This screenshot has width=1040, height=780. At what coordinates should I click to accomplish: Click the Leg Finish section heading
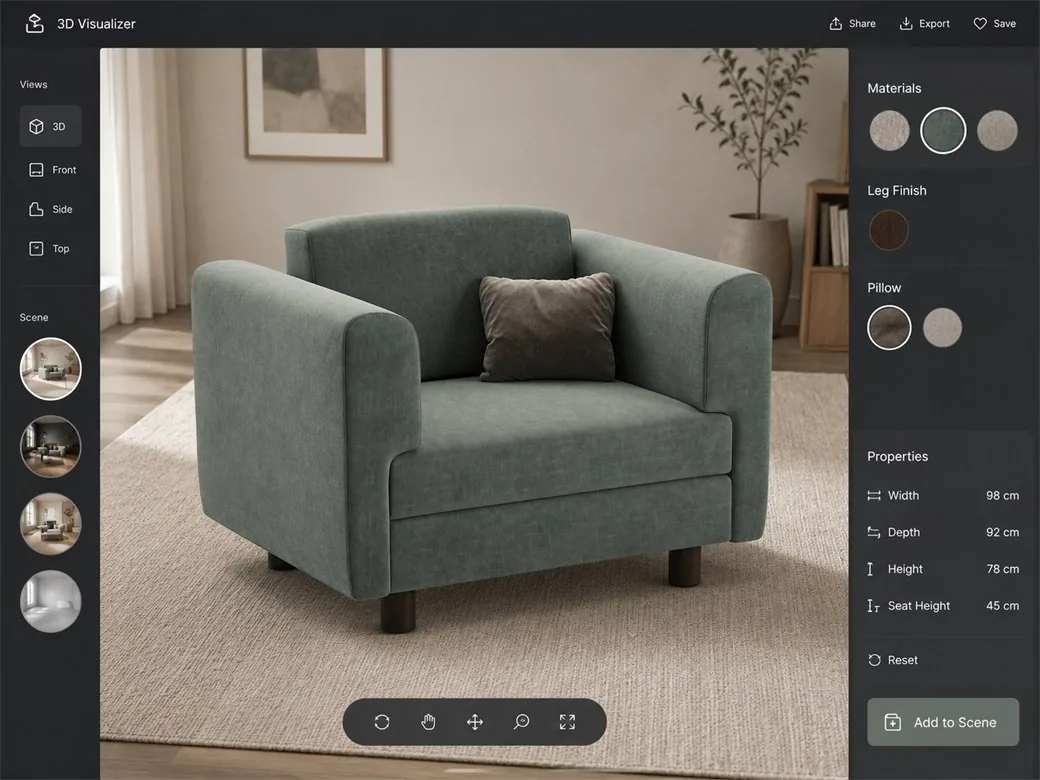point(897,190)
